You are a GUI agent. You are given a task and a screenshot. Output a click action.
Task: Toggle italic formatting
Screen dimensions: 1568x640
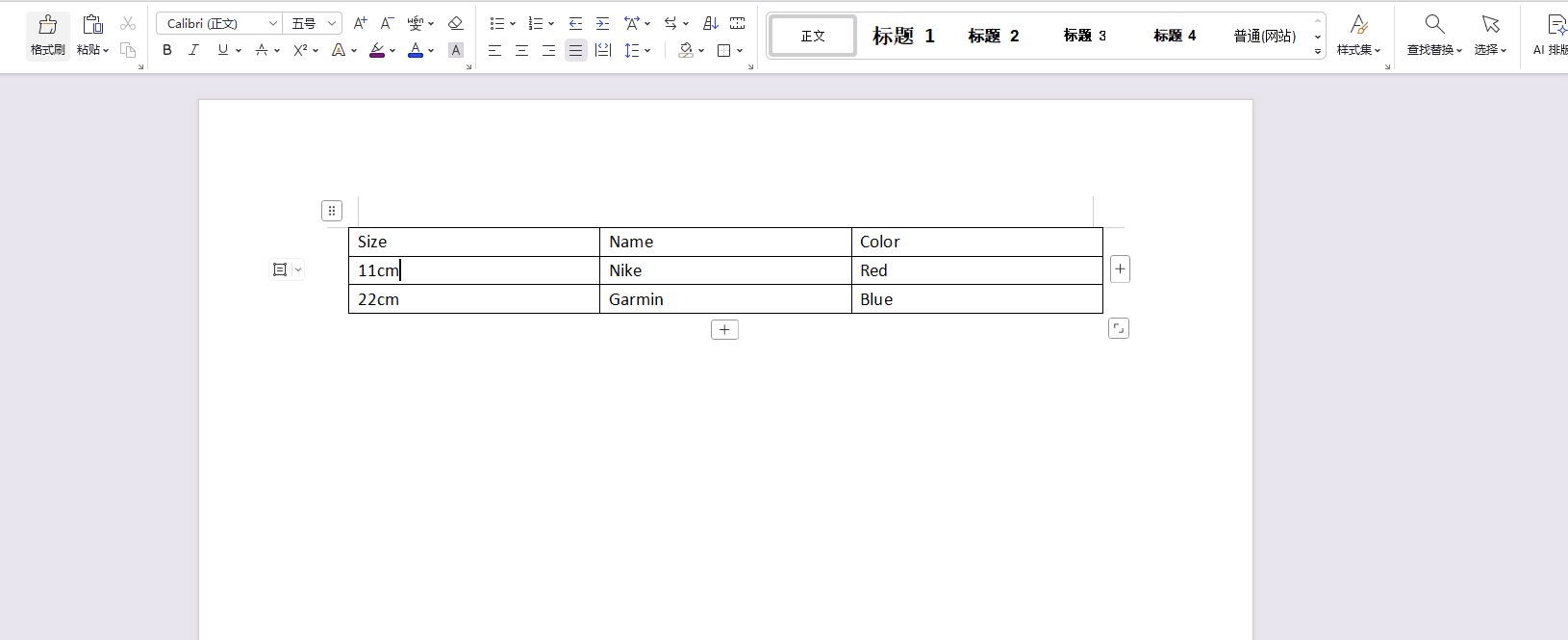click(193, 50)
